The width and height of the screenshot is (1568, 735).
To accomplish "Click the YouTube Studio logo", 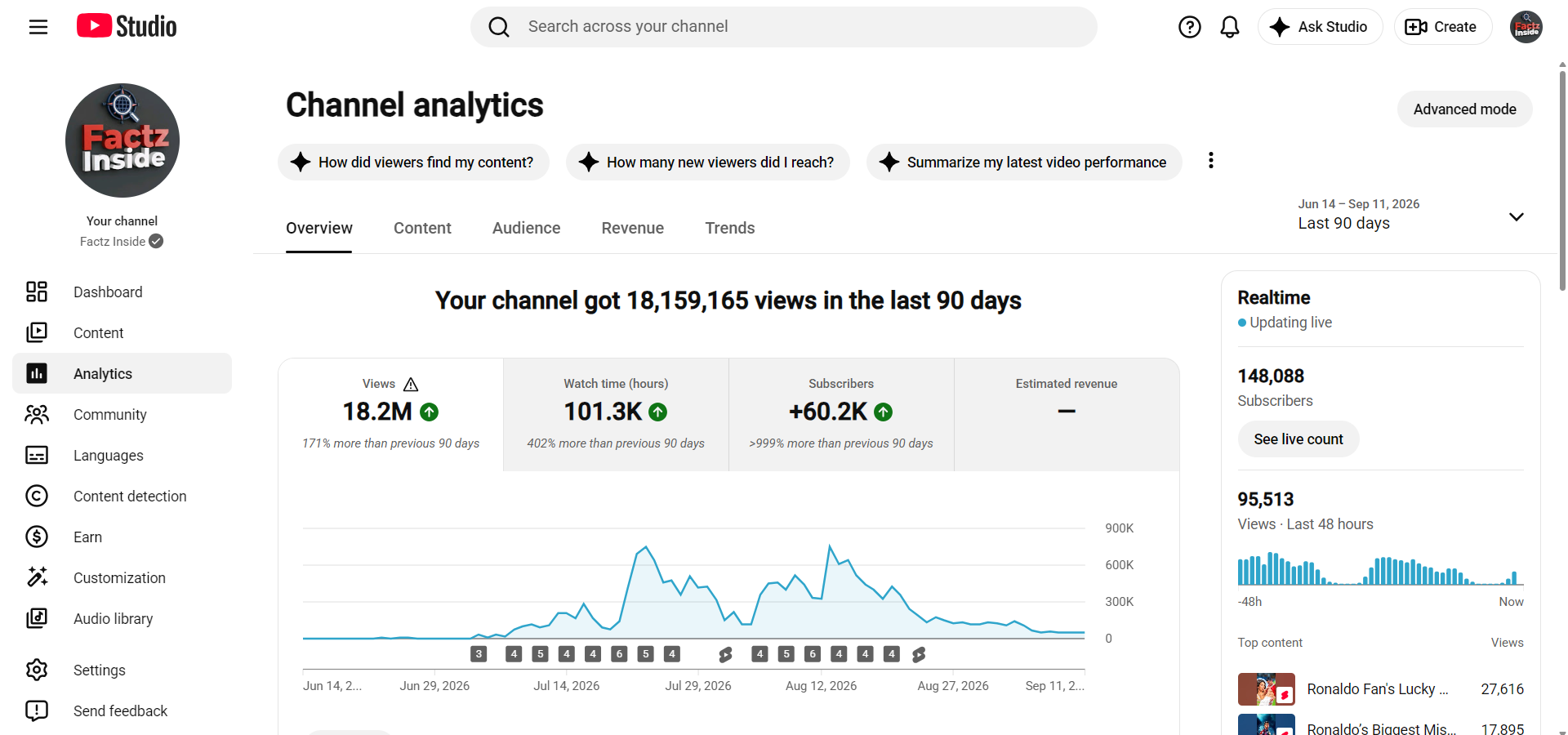I will coord(127,26).
